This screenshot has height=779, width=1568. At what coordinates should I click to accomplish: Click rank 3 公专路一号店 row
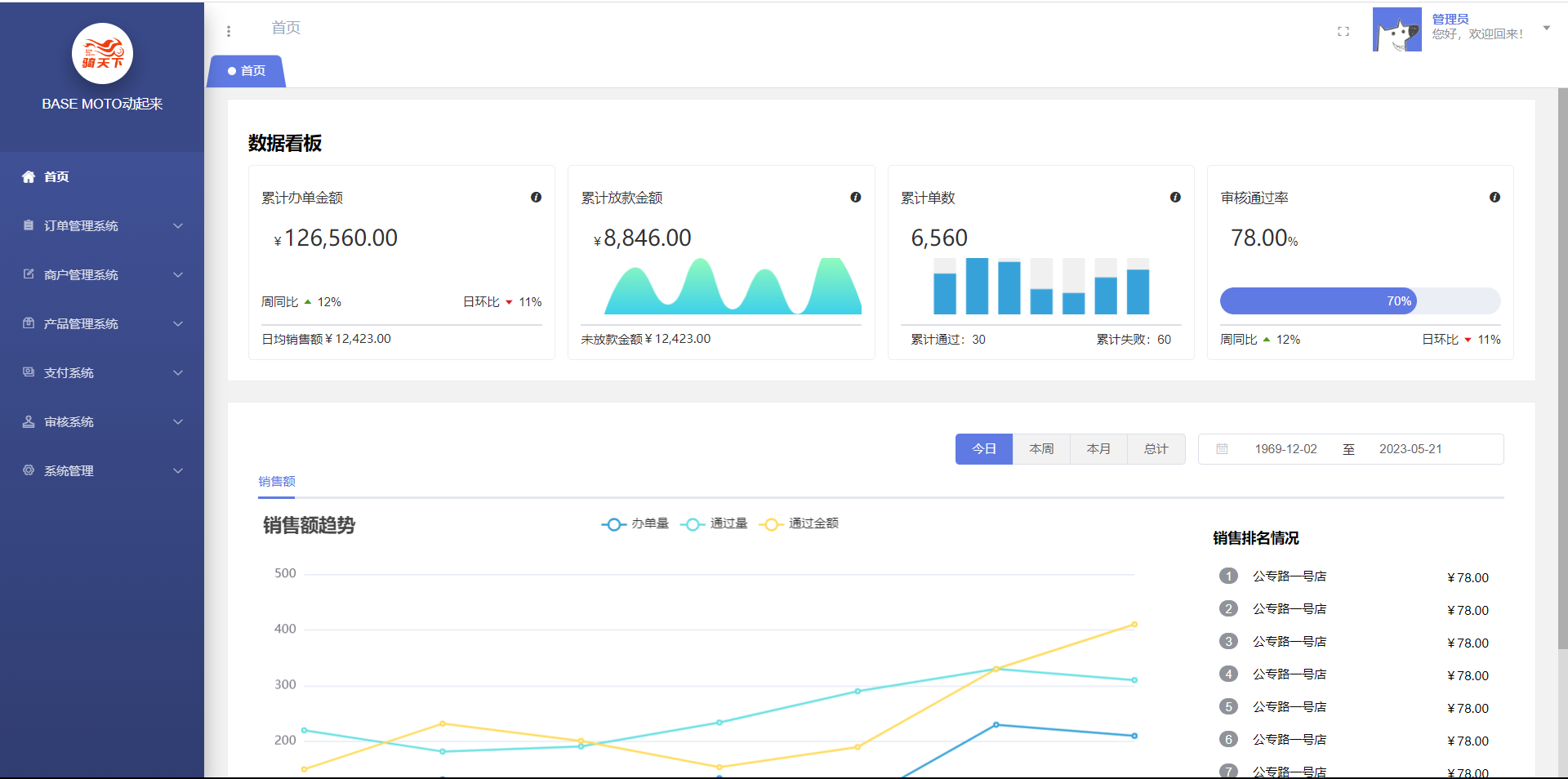coord(1354,642)
